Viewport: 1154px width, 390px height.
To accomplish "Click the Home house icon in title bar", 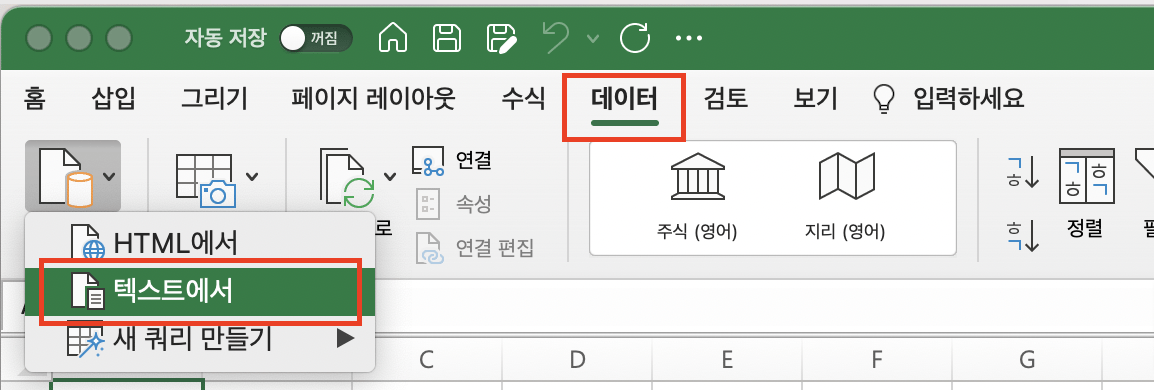I will 393,38.
